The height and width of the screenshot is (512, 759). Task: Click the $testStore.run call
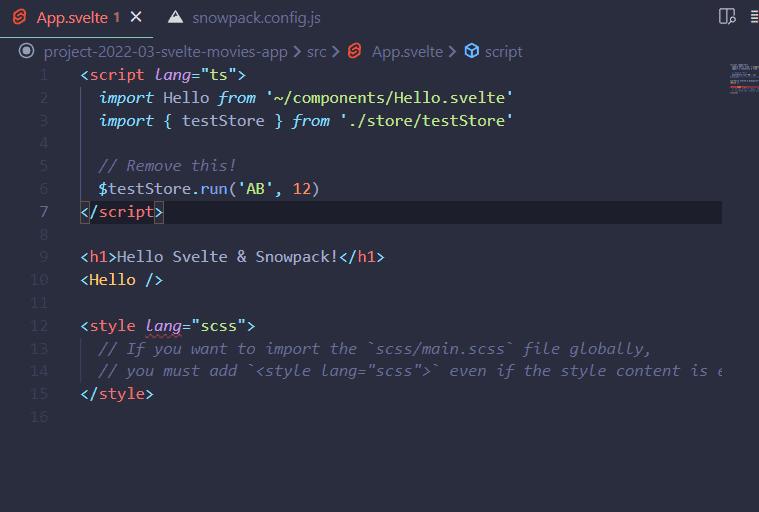point(209,189)
